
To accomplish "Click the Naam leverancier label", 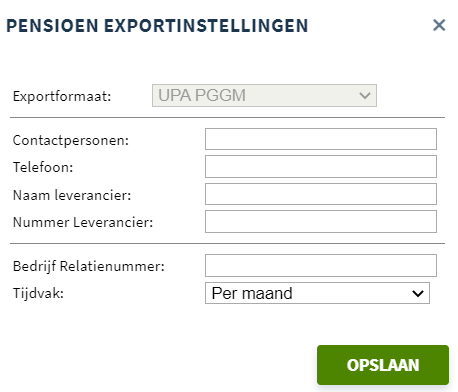I will pyautogui.click(x=72, y=195).
